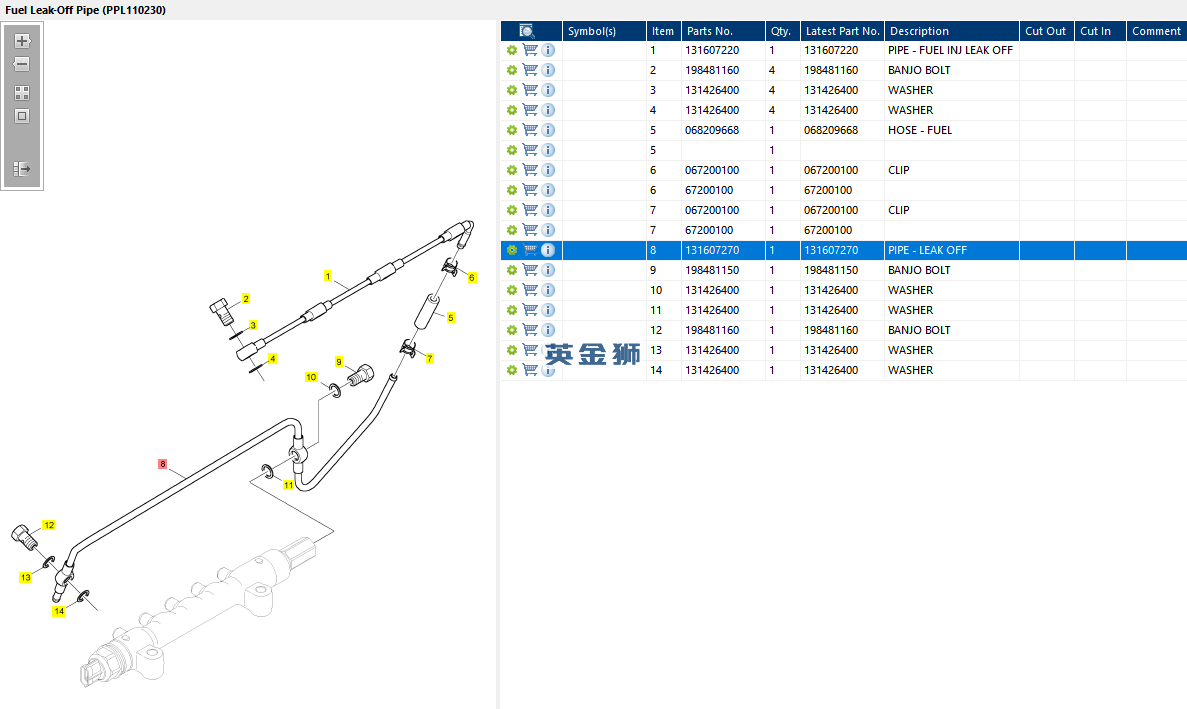Click gear icon for item 12 BANJO BOLT
Viewport: 1187px width, 709px height.
512,331
